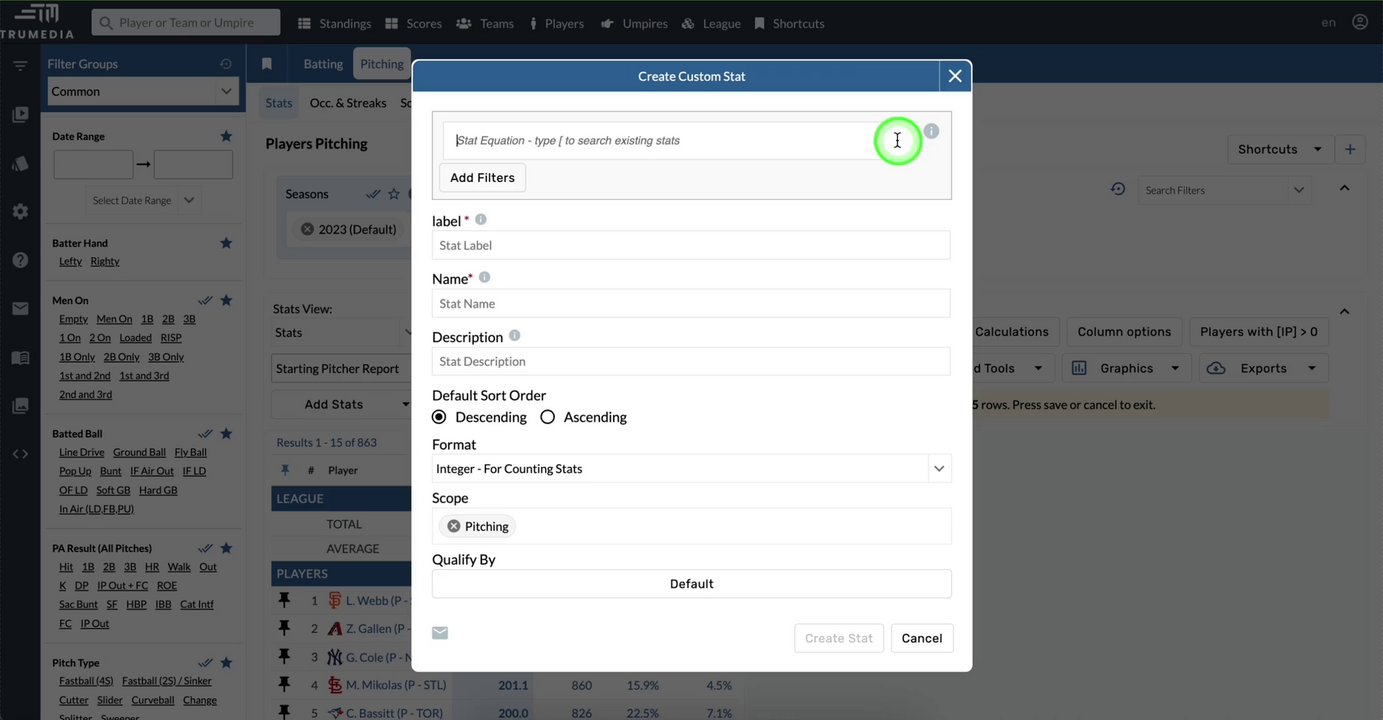The width and height of the screenshot is (1383, 720).
Task: Click the Player or Team search box
Action: click(186, 22)
